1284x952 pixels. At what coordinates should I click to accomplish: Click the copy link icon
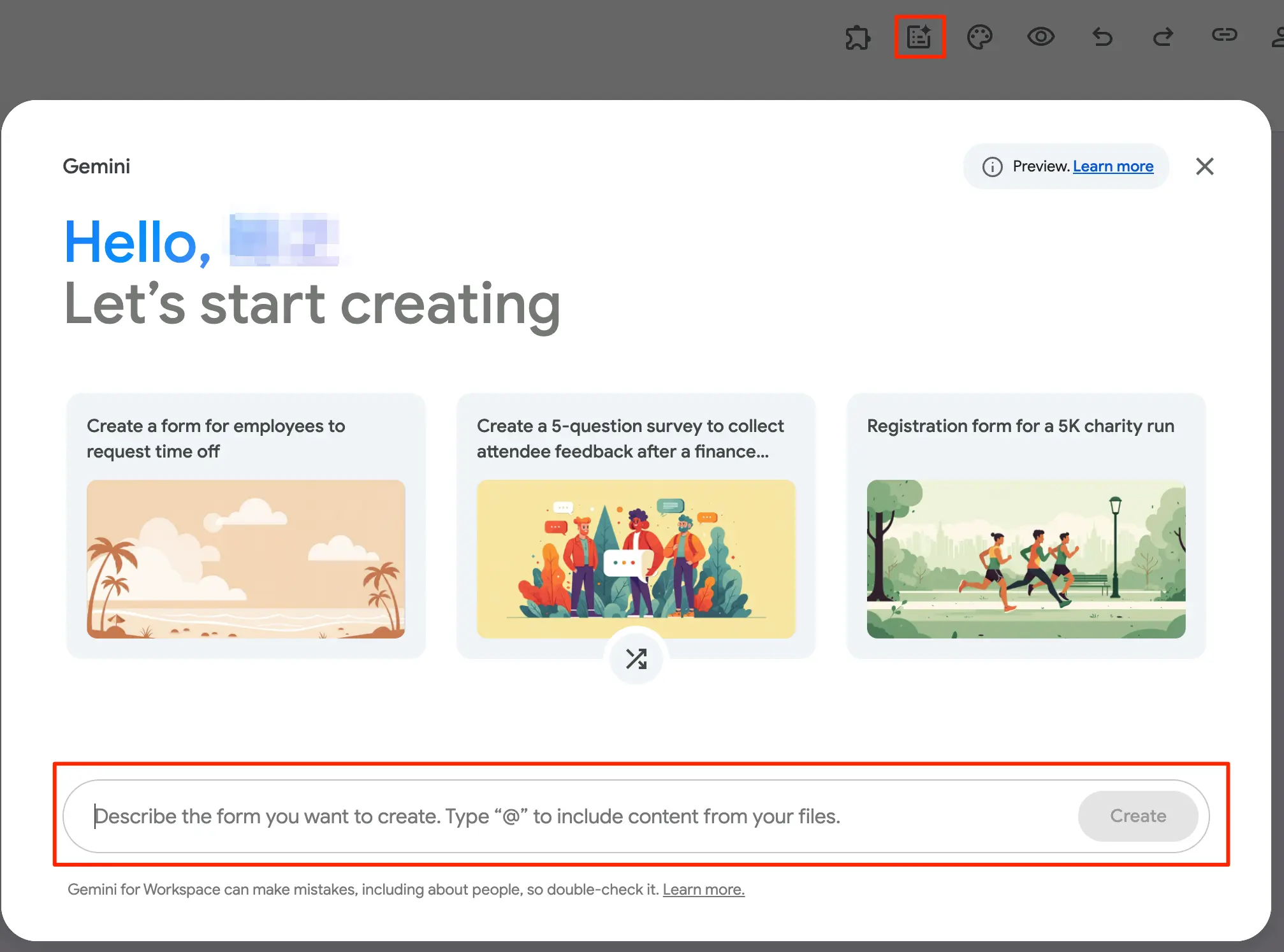pos(1224,35)
